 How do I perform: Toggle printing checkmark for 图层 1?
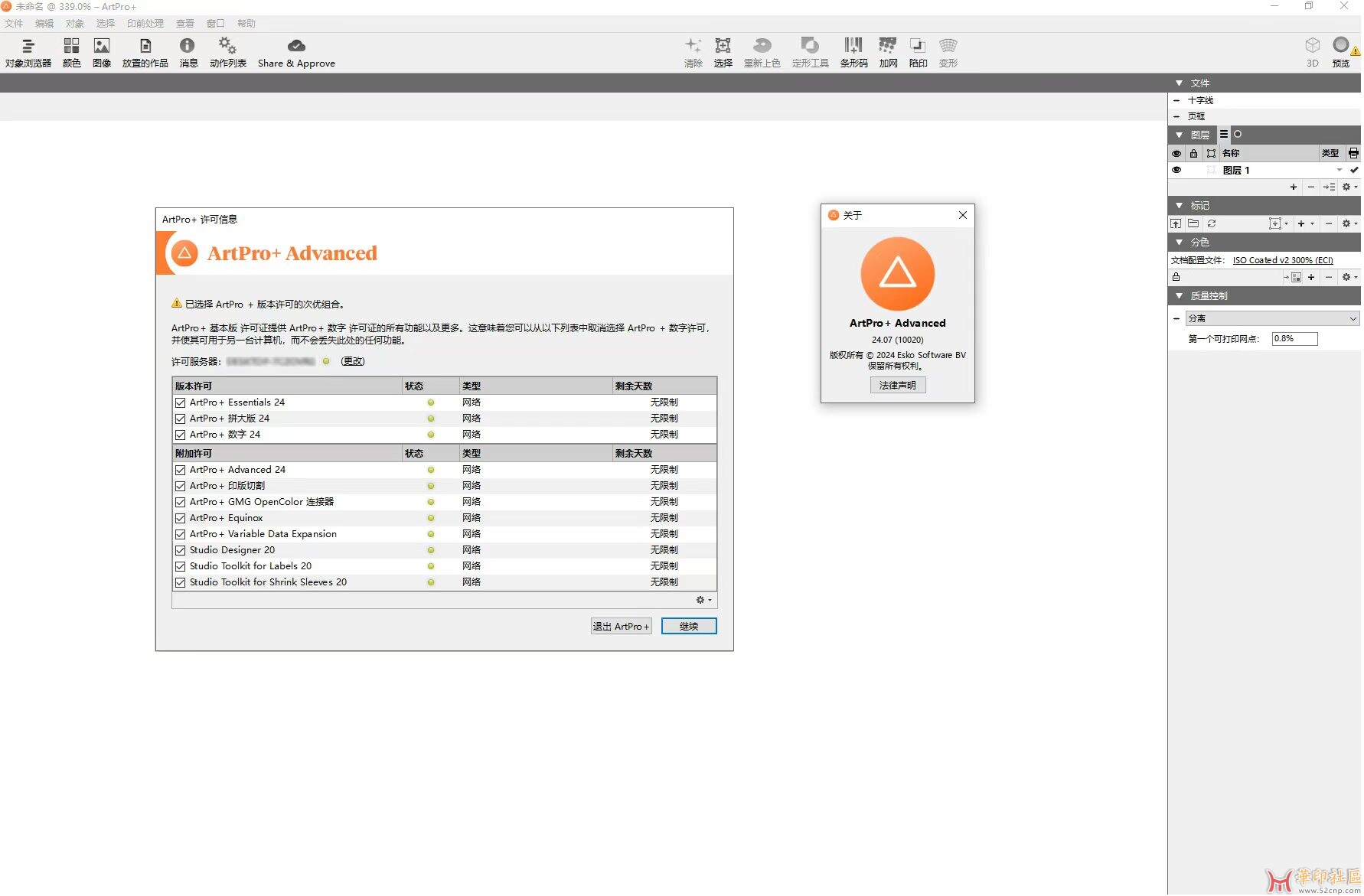(x=1354, y=170)
